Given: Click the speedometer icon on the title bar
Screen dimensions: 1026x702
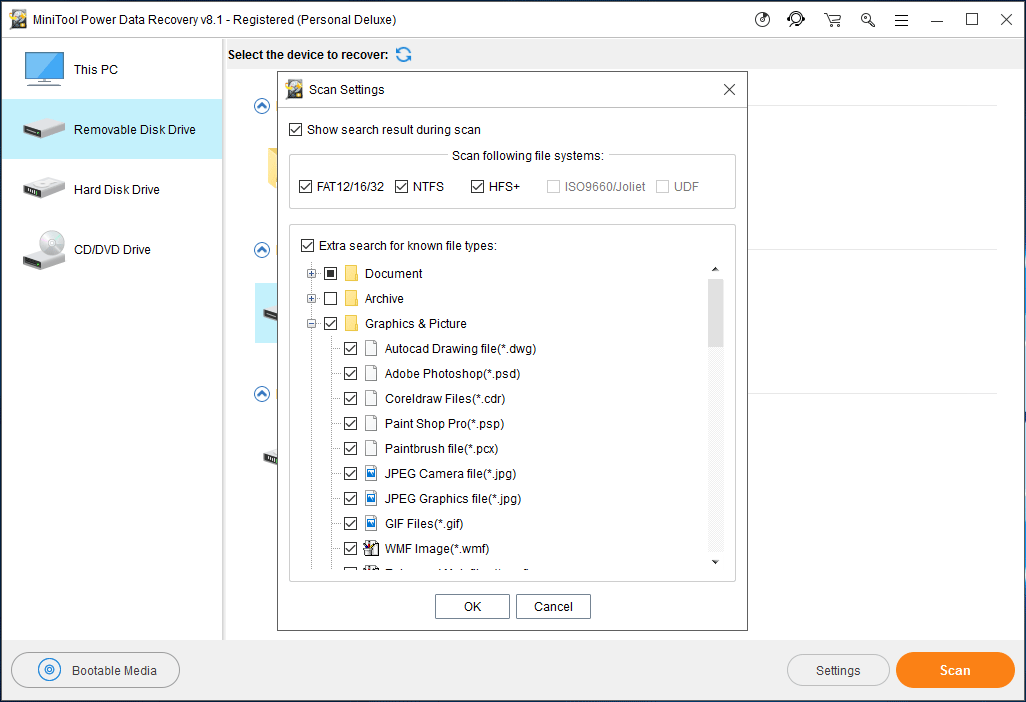Looking at the screenshot, I should (761, 19).
